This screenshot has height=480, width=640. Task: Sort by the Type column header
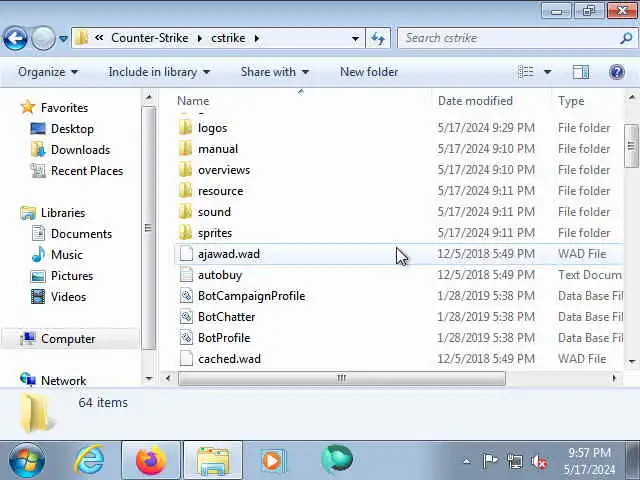tap(571, 101)
